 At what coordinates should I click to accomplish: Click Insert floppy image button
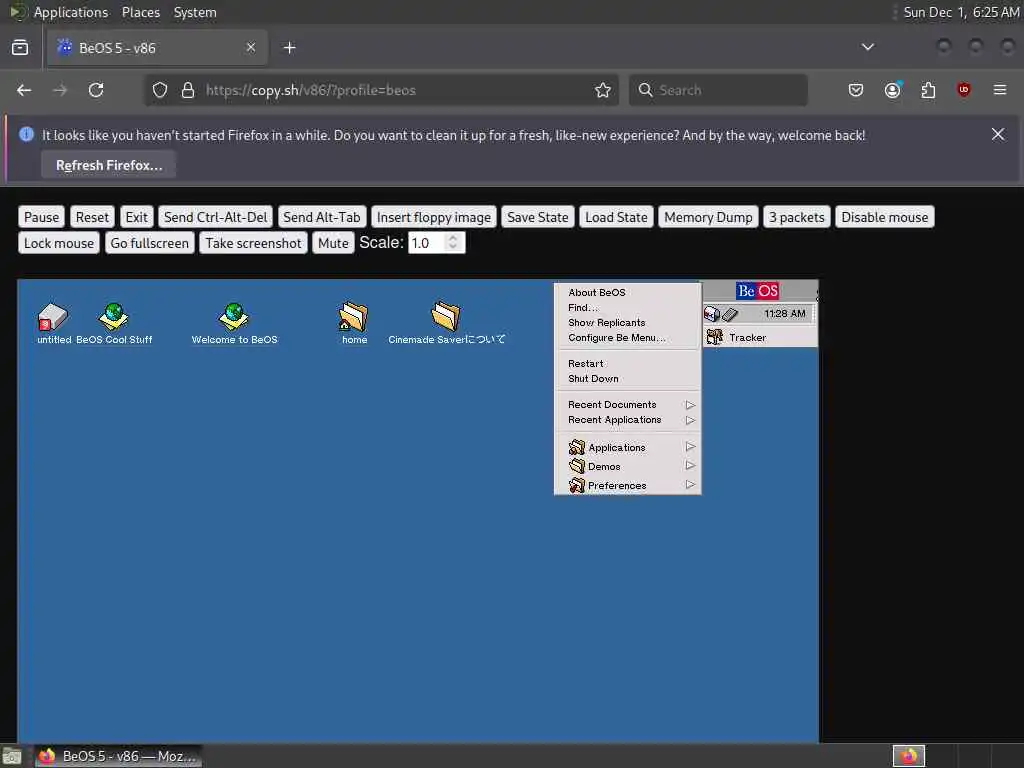[434, 217]
